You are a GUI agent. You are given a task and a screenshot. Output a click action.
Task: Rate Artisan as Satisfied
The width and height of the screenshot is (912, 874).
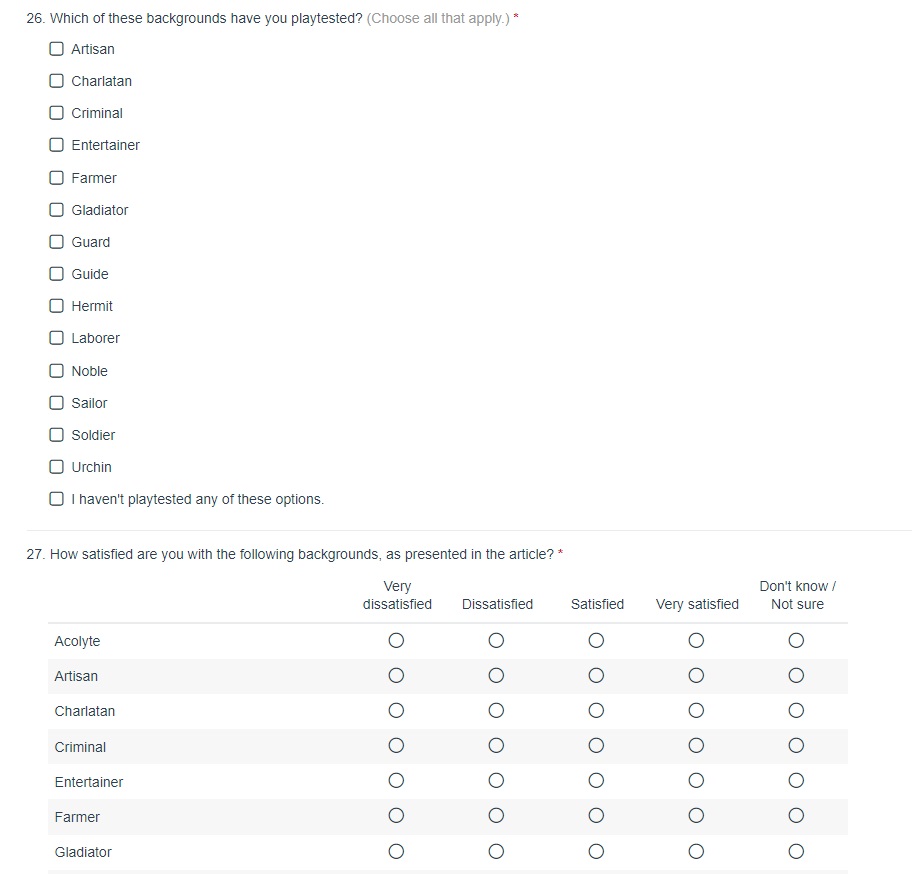[596, 676]
